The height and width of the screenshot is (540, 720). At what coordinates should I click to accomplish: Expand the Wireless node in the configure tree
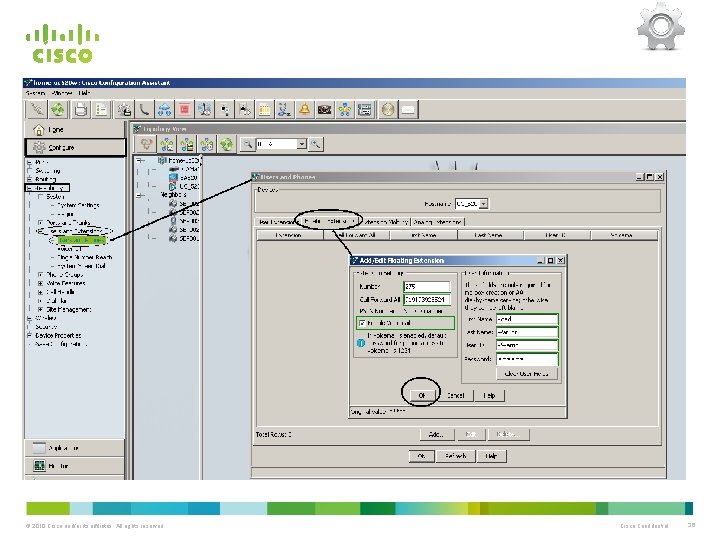coord(29,318)
